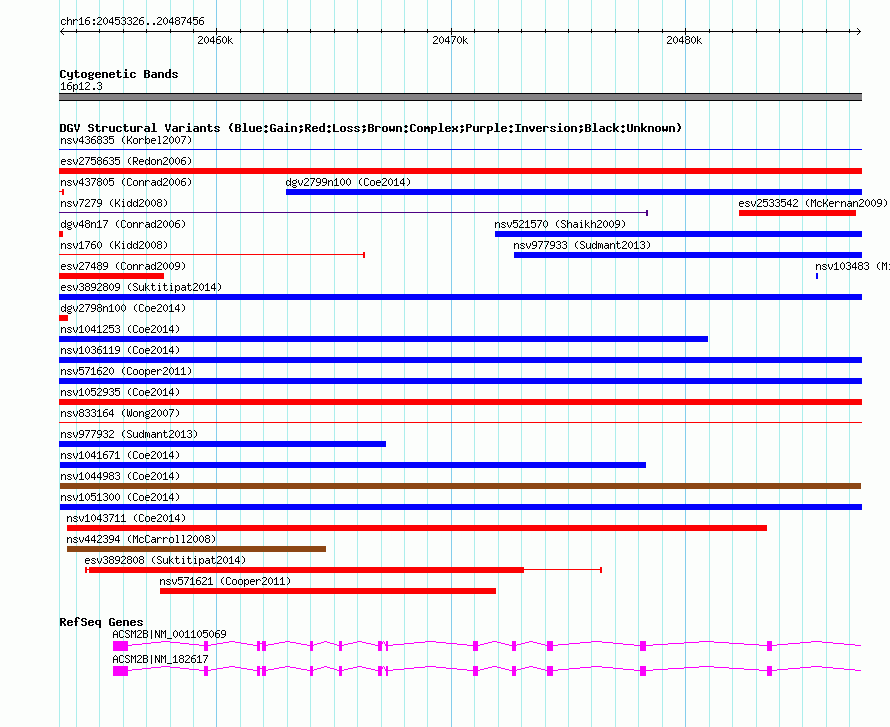Select the nsv1043711 (Coe2014) label
This screenshot has width=890, height=727.
pyautogui.click(x=126, y=518)
